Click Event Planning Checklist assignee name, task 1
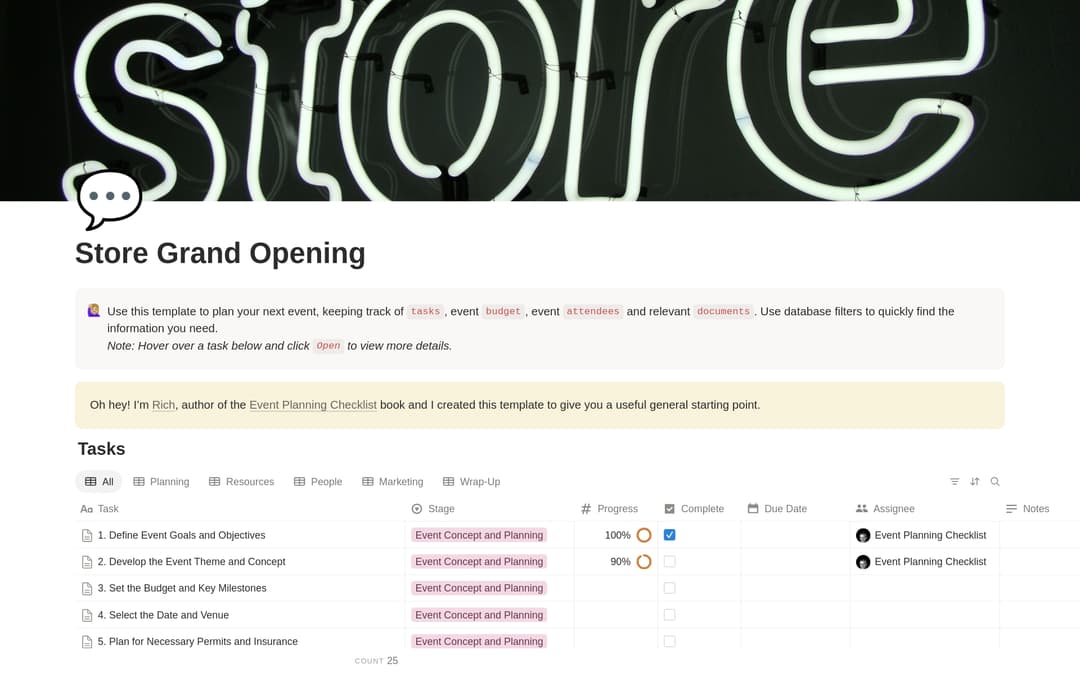The width and height of the screenshot is (1080, 674). coord(931,535)
